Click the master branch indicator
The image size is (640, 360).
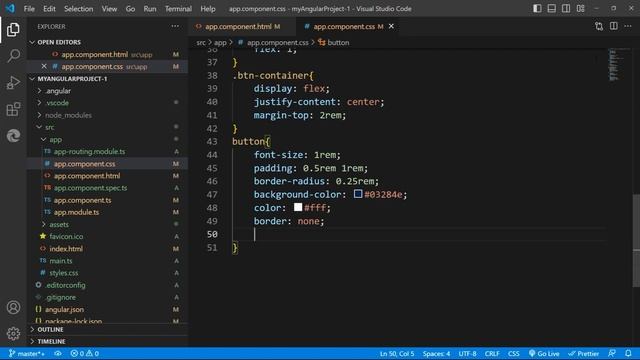[x=27, y=353]
